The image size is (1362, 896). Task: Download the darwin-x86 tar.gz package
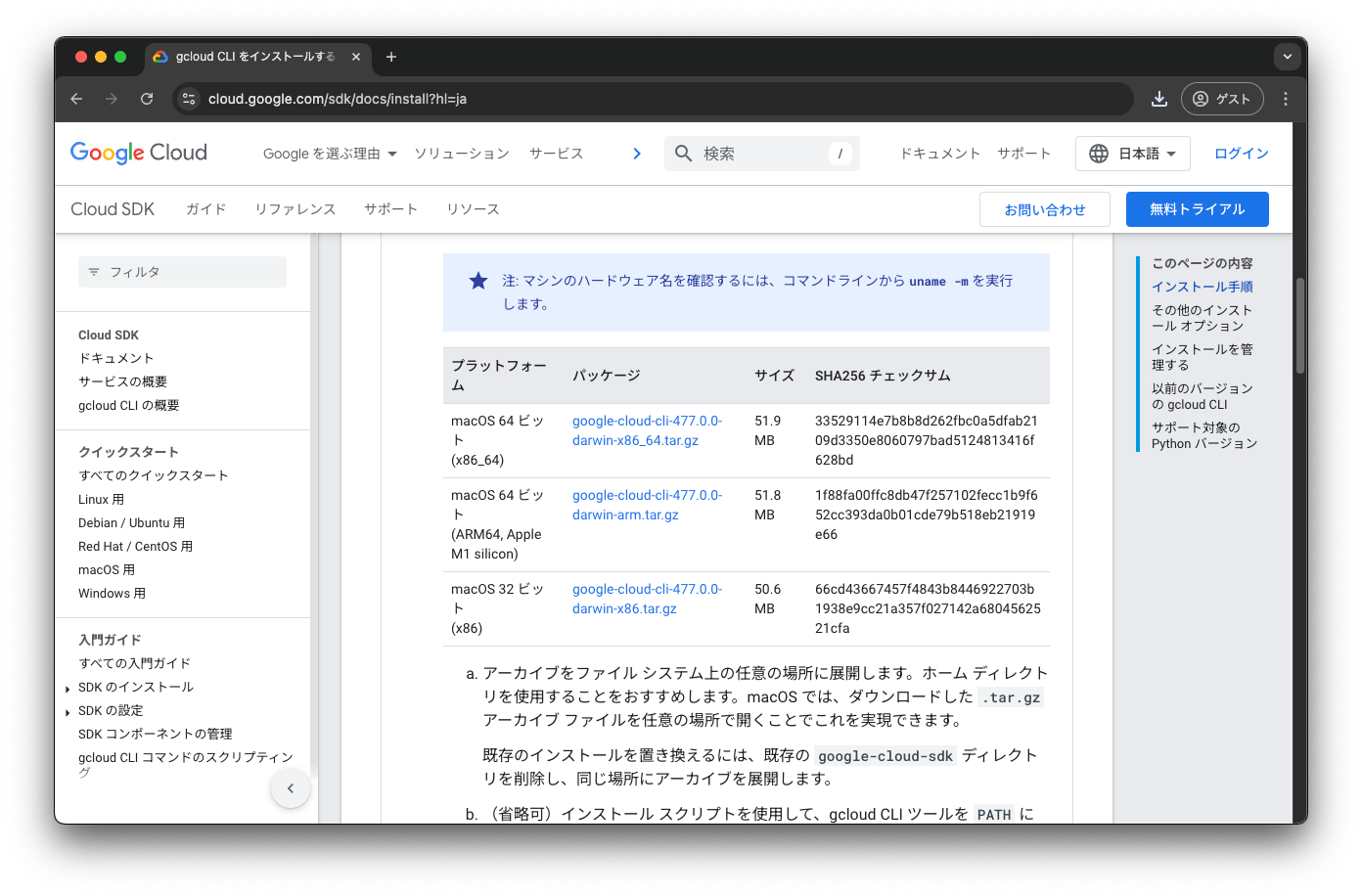click(x=647, y=599)
